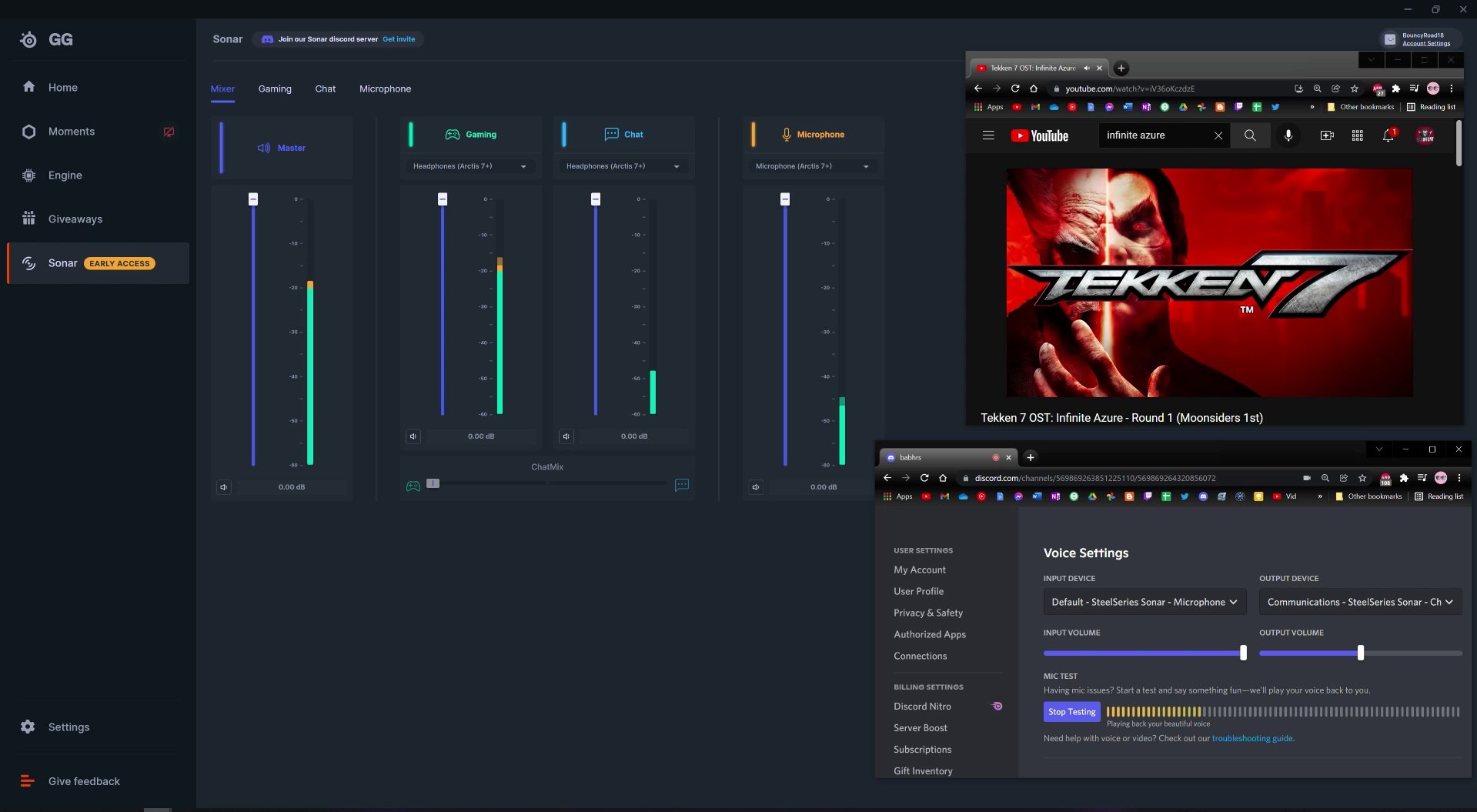Click the YouTube logo

[x=1040, y=136]
